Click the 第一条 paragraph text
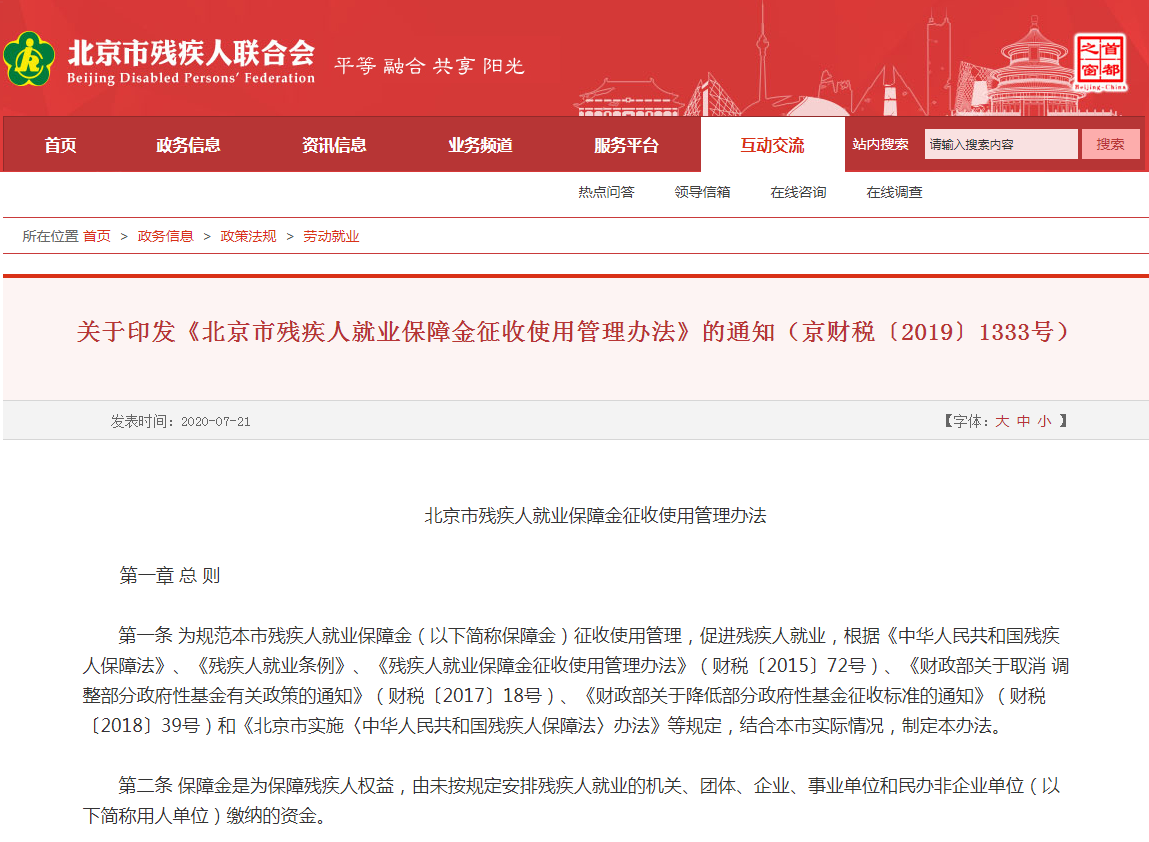 click(x=576, y=681)
